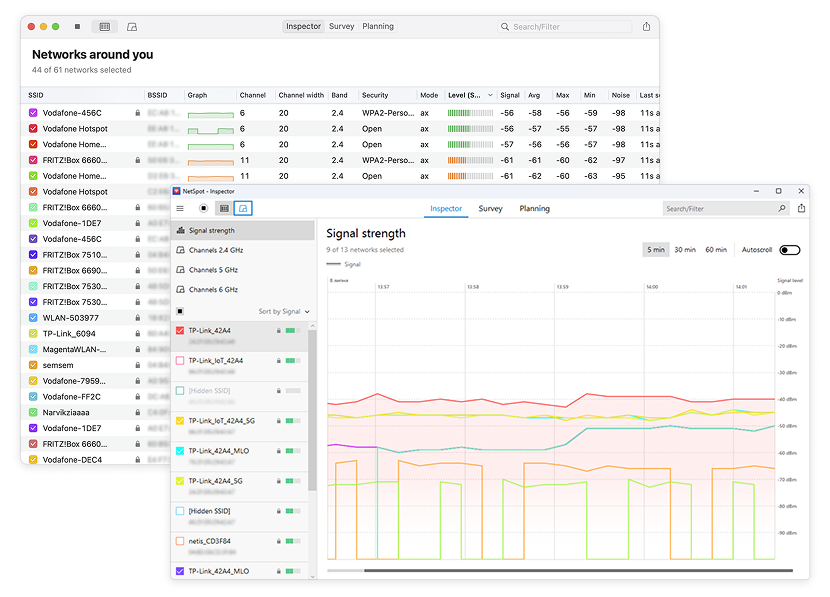Sort by the Channel column header
830x597 pixels.
(x=252, y=95)
